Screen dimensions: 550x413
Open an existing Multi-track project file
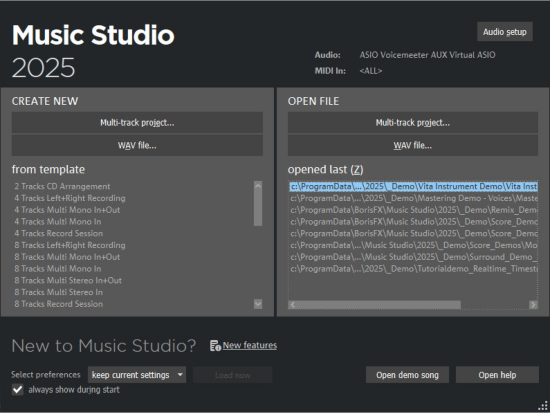413,122
